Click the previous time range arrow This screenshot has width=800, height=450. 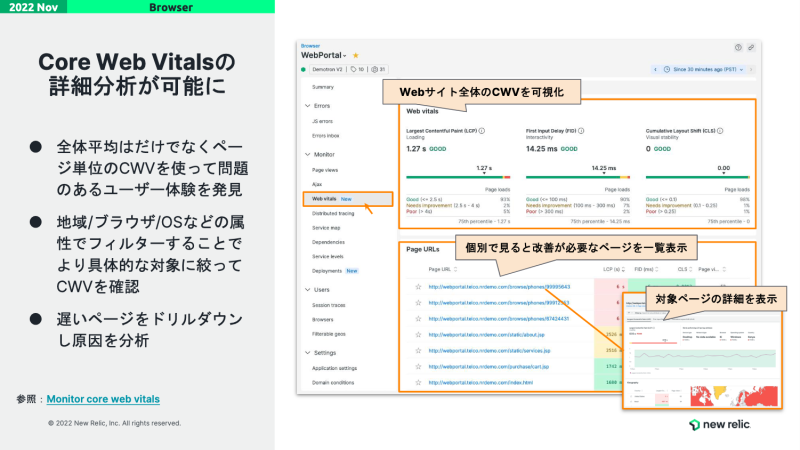(656, 70)
